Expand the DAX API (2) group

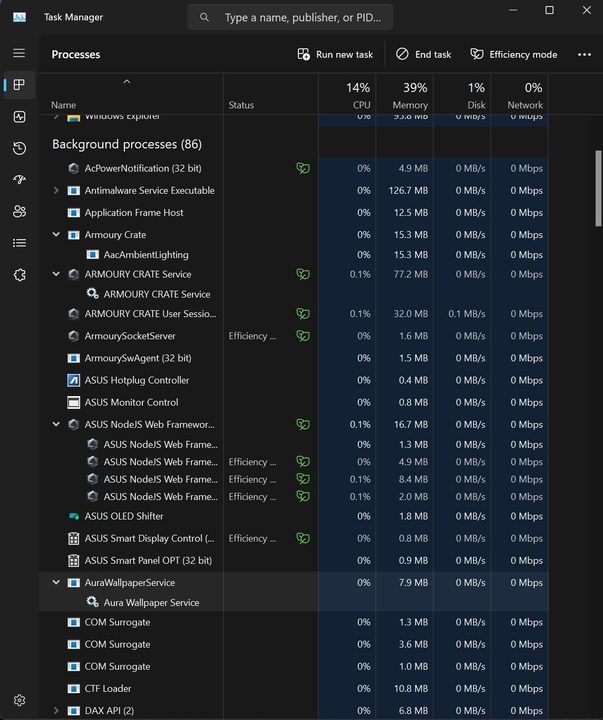click(x=56, y=710)
